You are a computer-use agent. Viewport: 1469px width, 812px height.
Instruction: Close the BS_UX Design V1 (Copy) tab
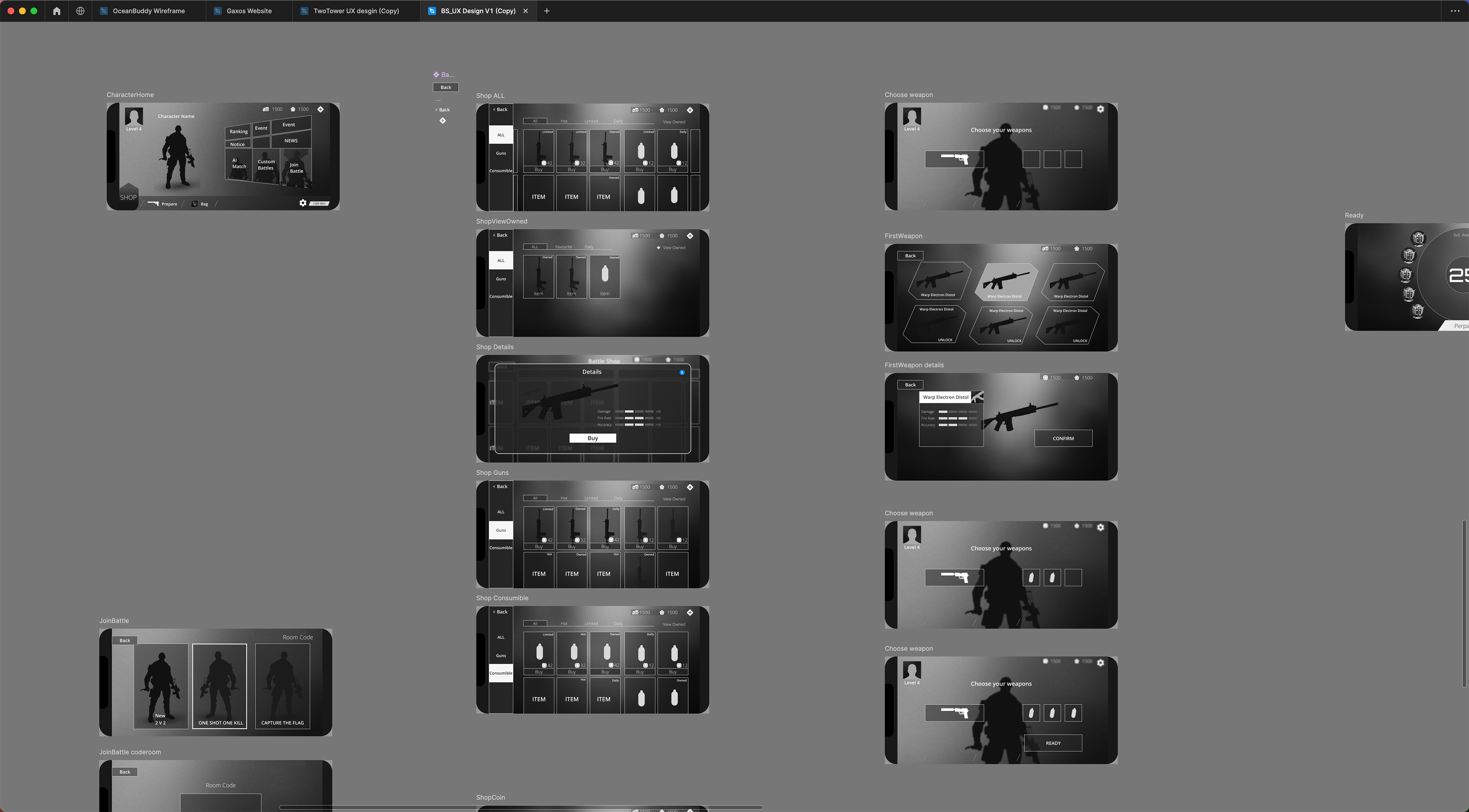tap(525, 11)
